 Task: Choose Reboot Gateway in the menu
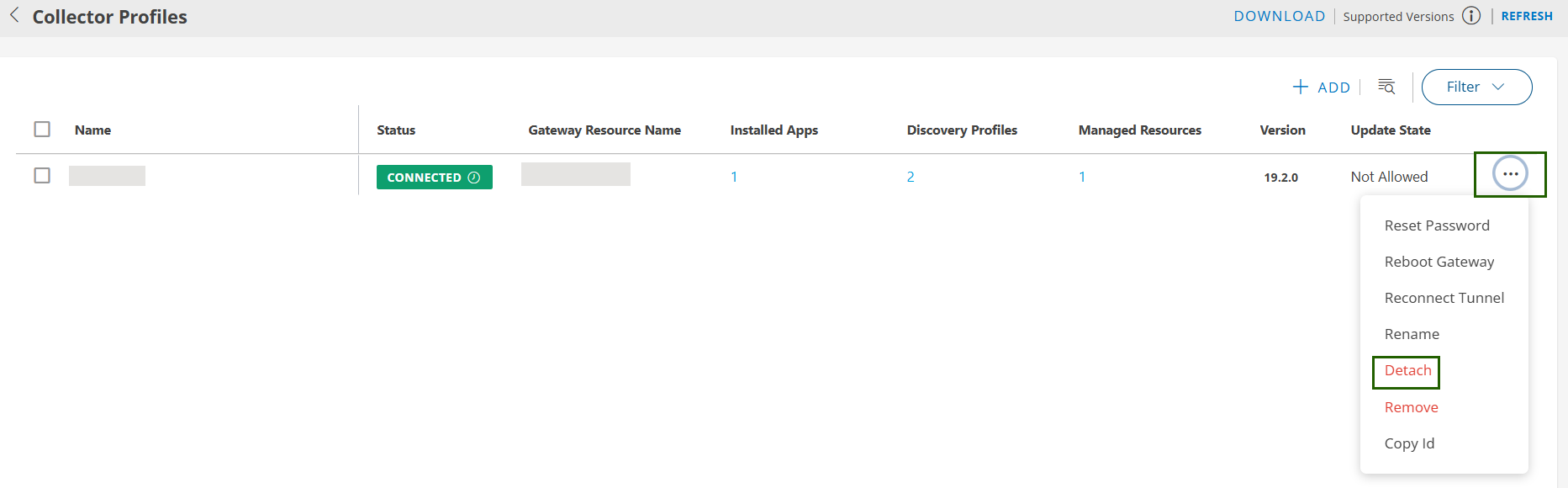[1439, 262]
